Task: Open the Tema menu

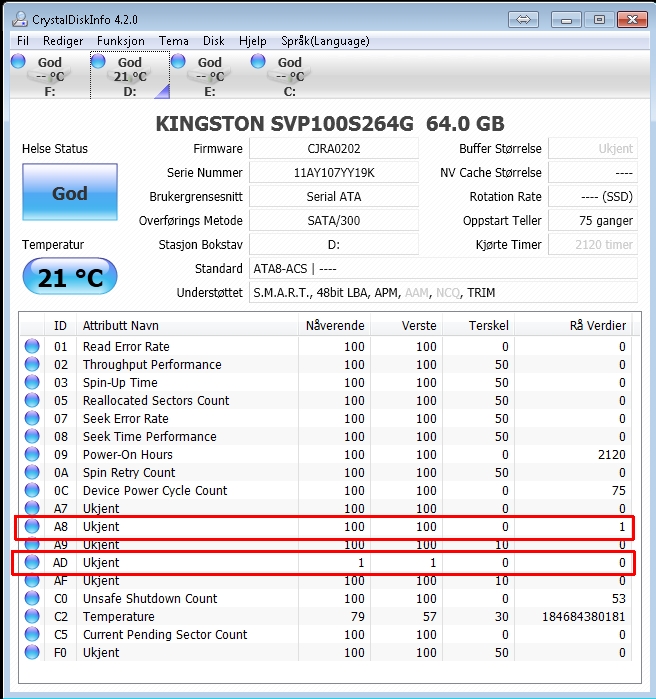Action: click(x=174, y=41)
